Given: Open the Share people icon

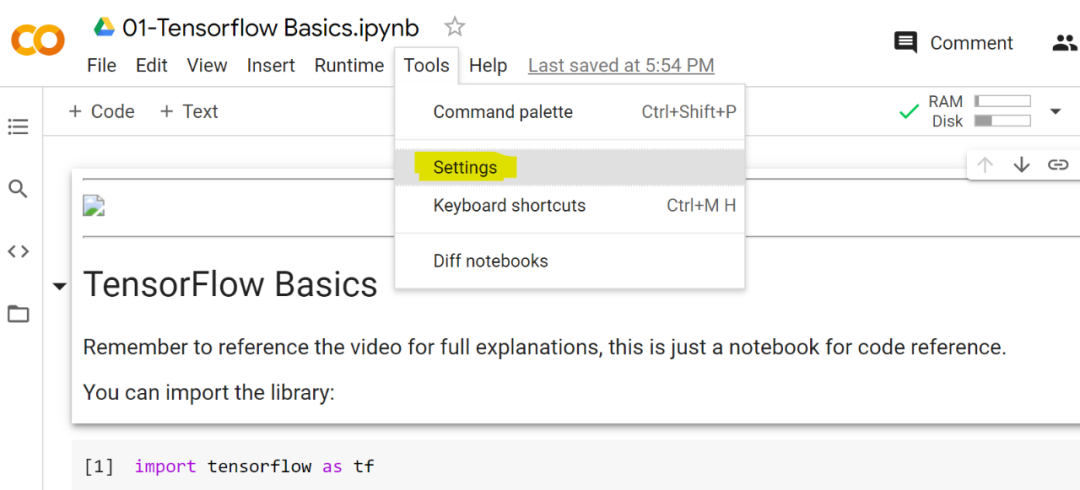Looking at the screenshot, I should (x=1064, y=43).
